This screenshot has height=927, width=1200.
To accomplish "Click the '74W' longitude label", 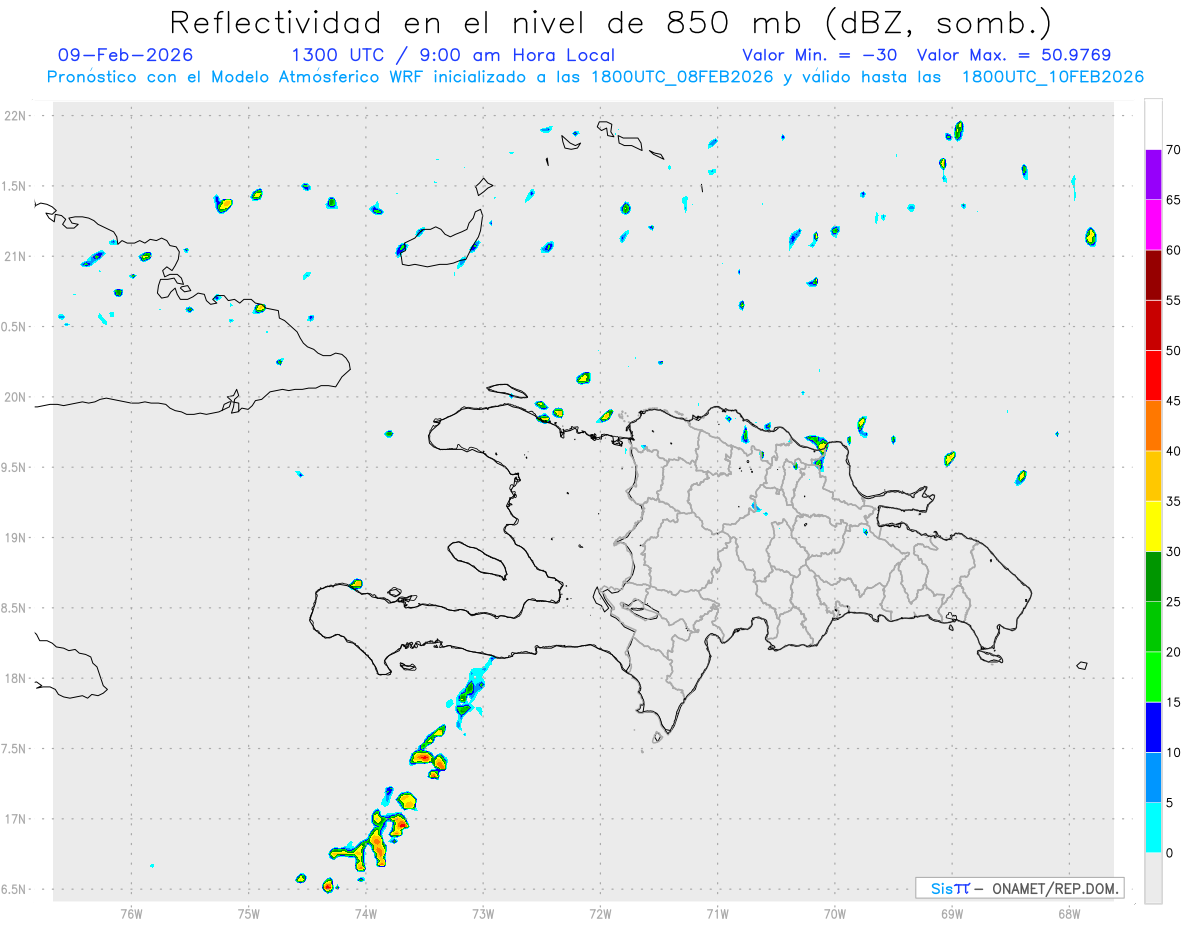I will pos(366,912).
